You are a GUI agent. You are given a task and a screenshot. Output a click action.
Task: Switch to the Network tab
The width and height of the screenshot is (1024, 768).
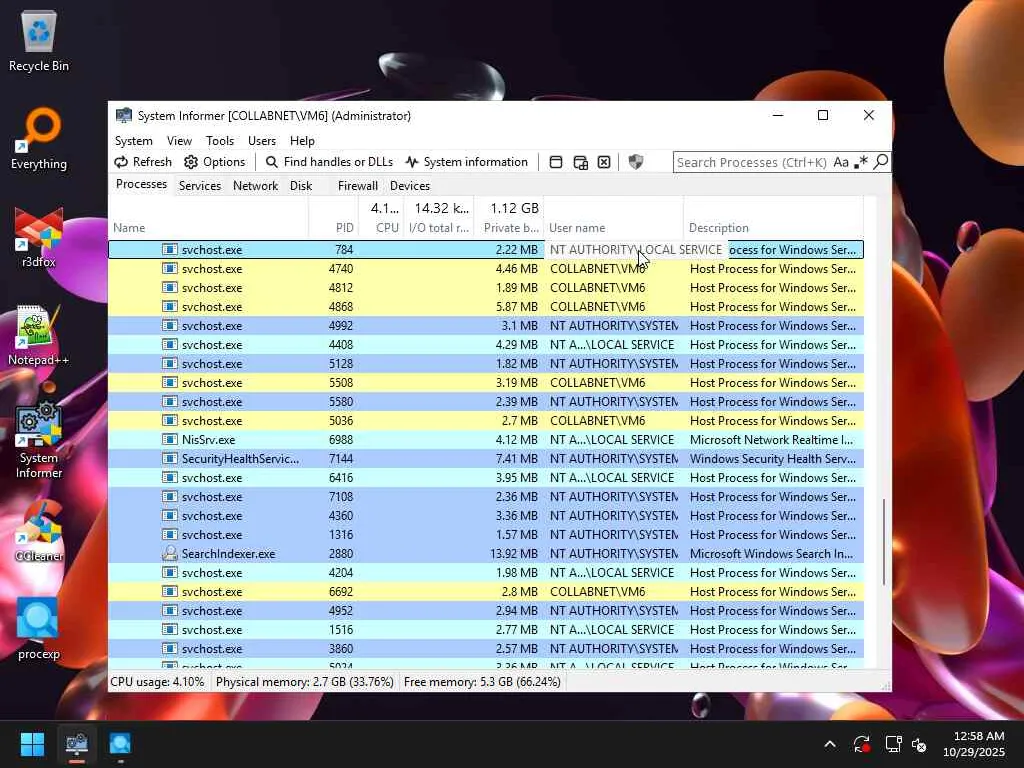click(255, 186)
